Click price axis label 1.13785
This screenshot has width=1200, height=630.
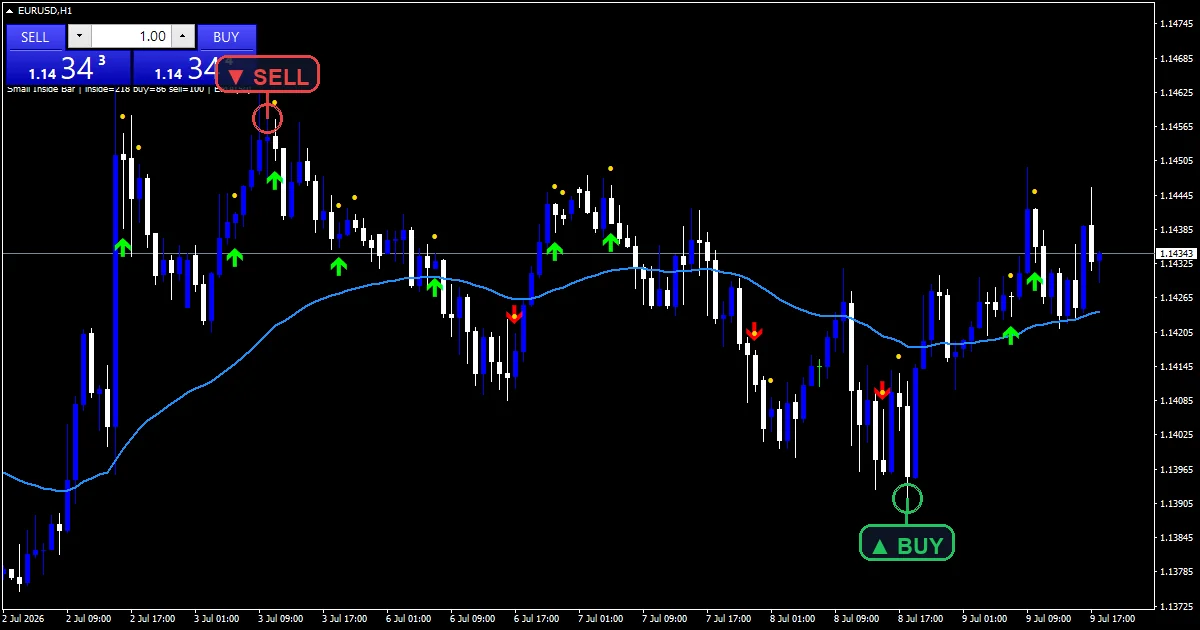click(x=1179, y=572)
